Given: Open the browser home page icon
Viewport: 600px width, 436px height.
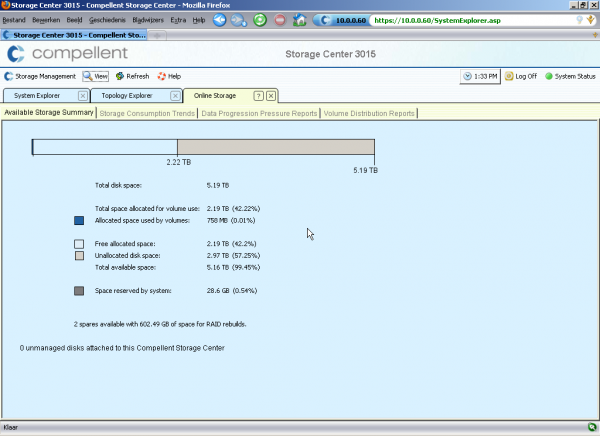Looking at the screenshot, I should pos(300,20).
